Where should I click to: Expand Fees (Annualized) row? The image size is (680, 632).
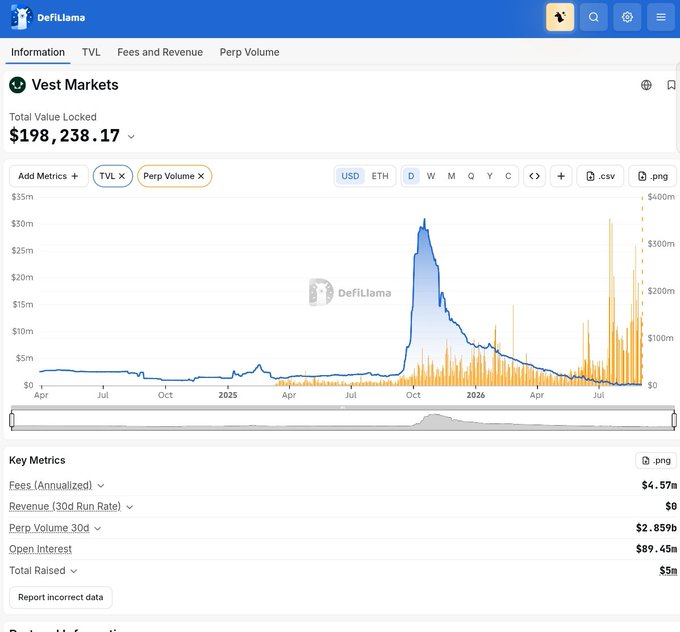[101, 486]
